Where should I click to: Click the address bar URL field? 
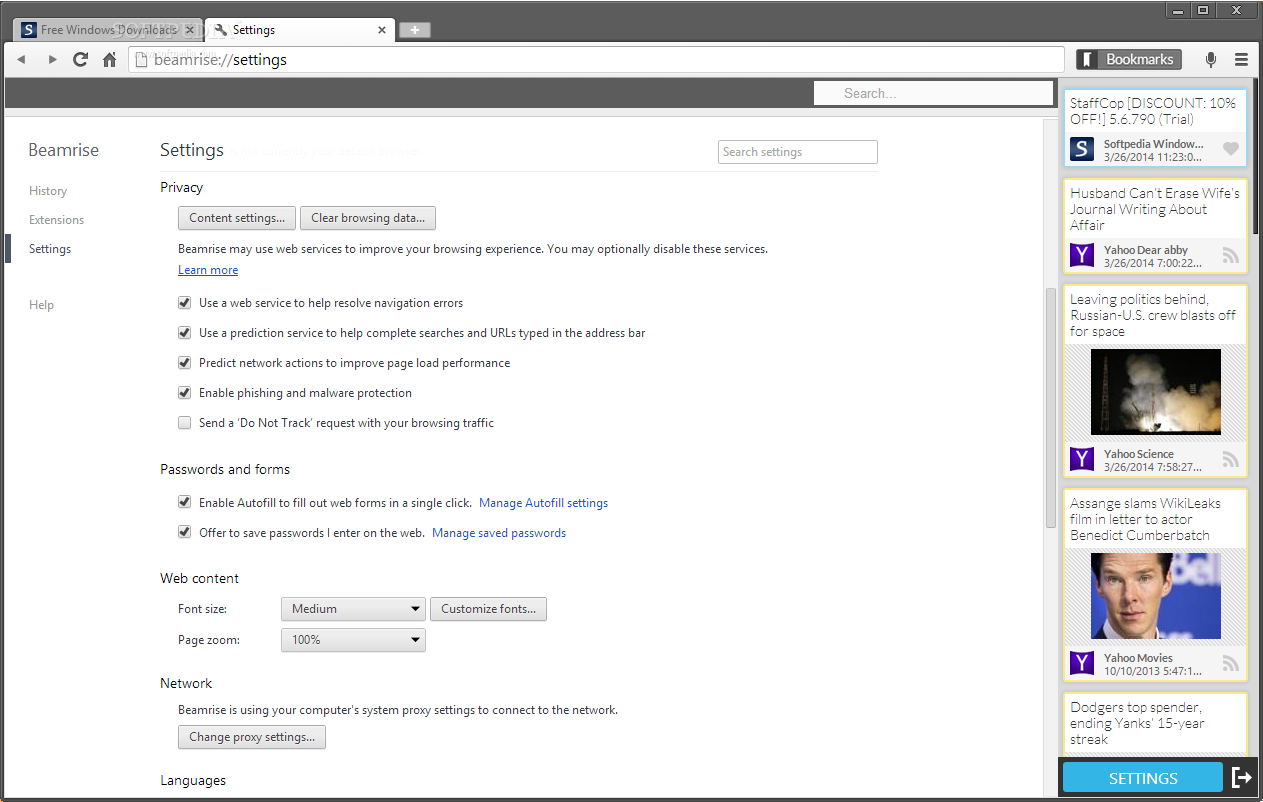pos(596,60)
